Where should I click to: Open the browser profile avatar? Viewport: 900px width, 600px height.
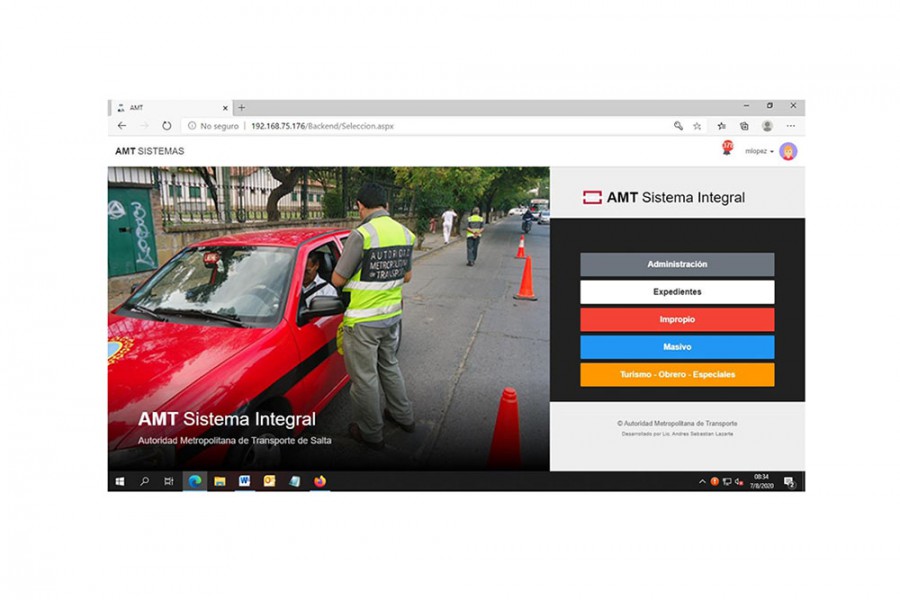(767, 126)
